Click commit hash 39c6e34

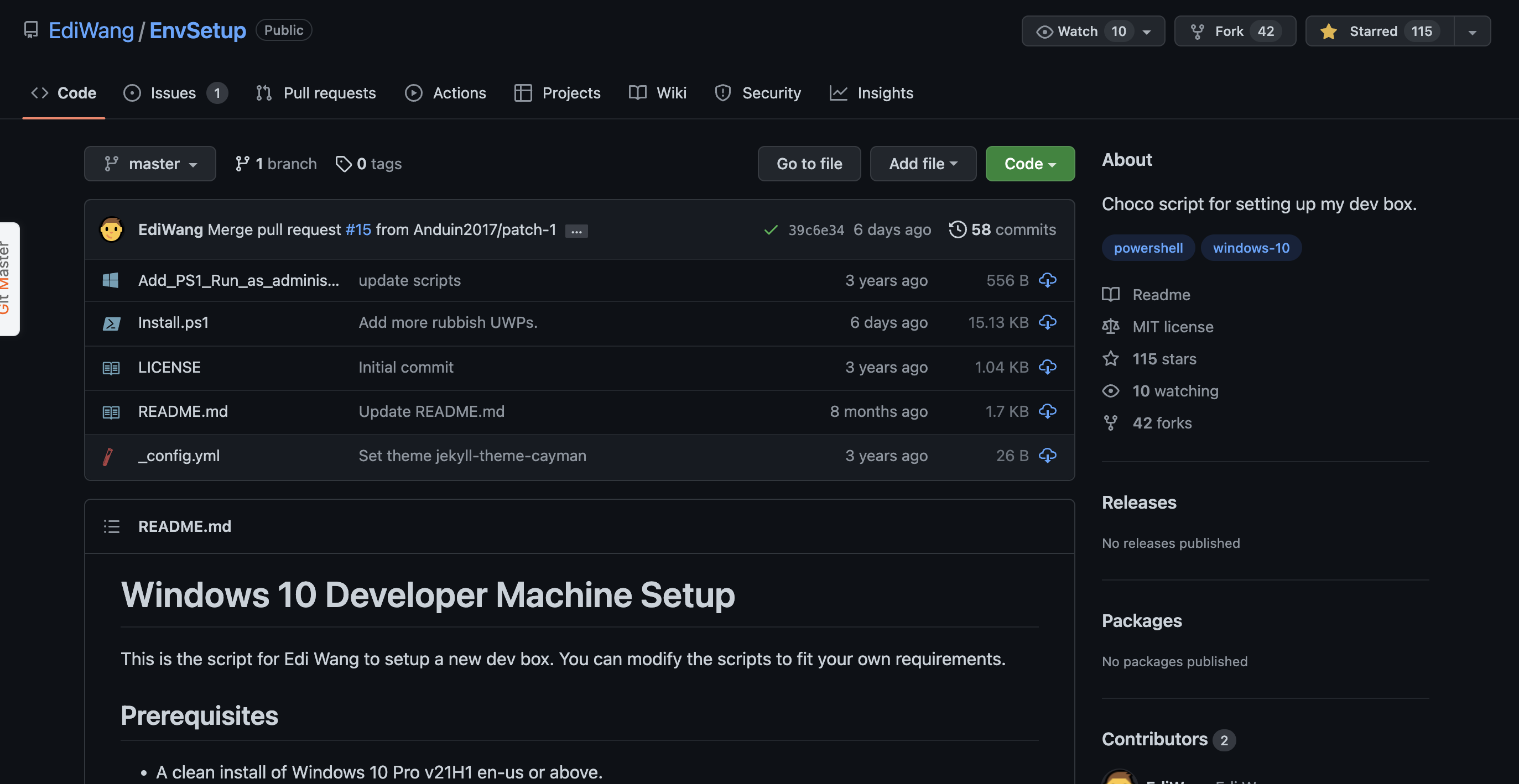816,230
